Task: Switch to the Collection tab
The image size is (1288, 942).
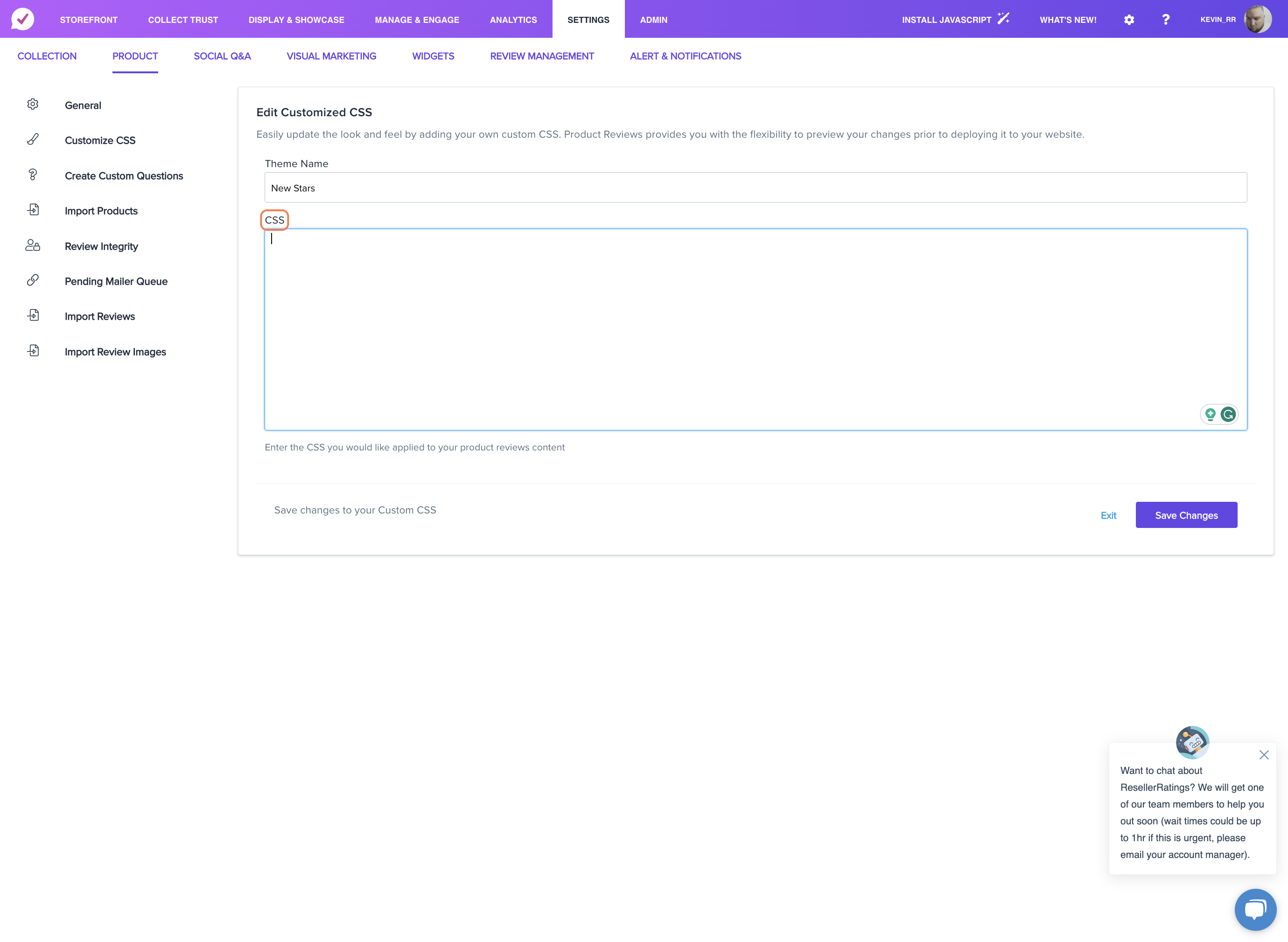Action: 47,56
